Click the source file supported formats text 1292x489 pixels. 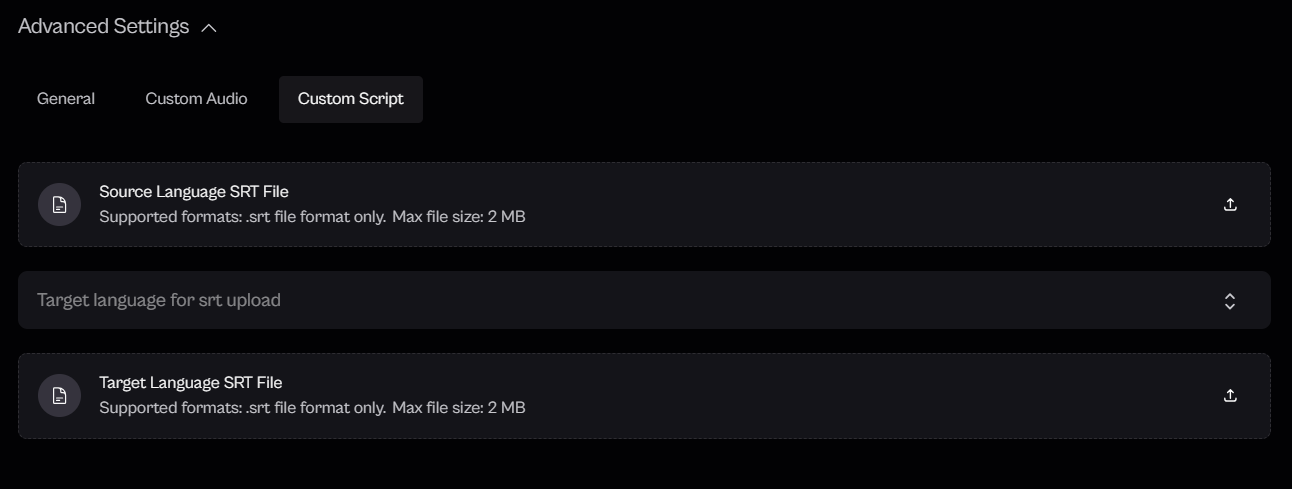pos(242,216)
